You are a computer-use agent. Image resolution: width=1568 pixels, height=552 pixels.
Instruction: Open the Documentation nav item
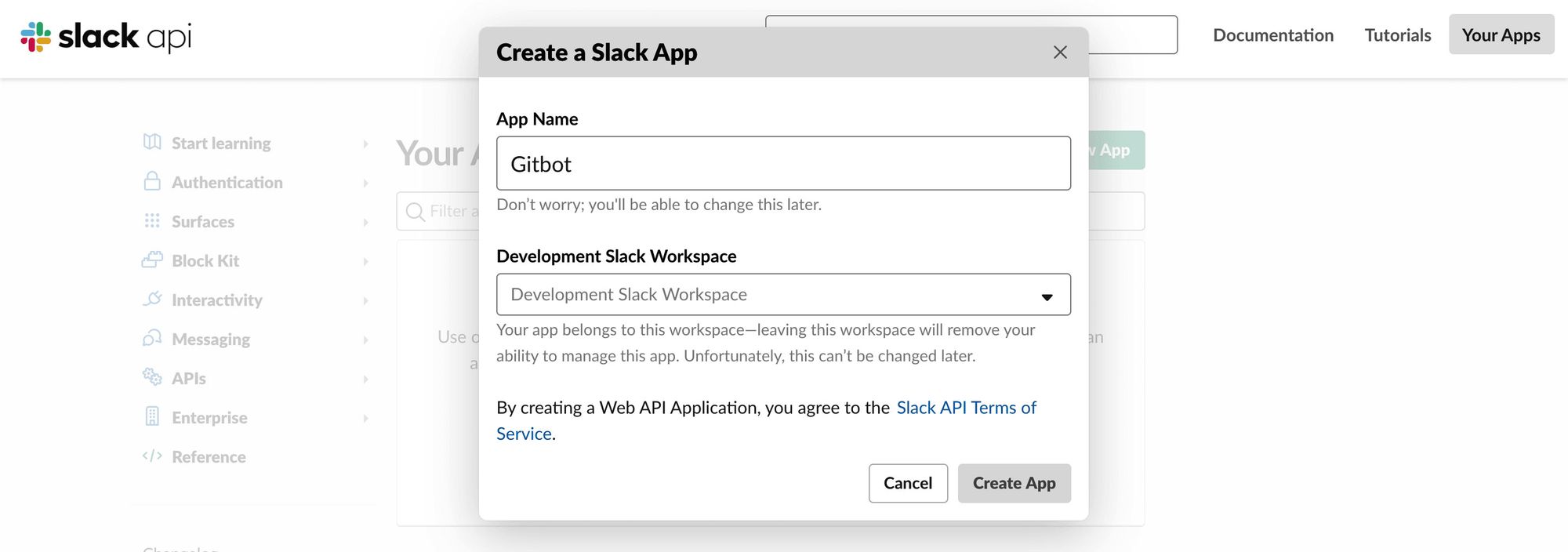click(1273, 35)
